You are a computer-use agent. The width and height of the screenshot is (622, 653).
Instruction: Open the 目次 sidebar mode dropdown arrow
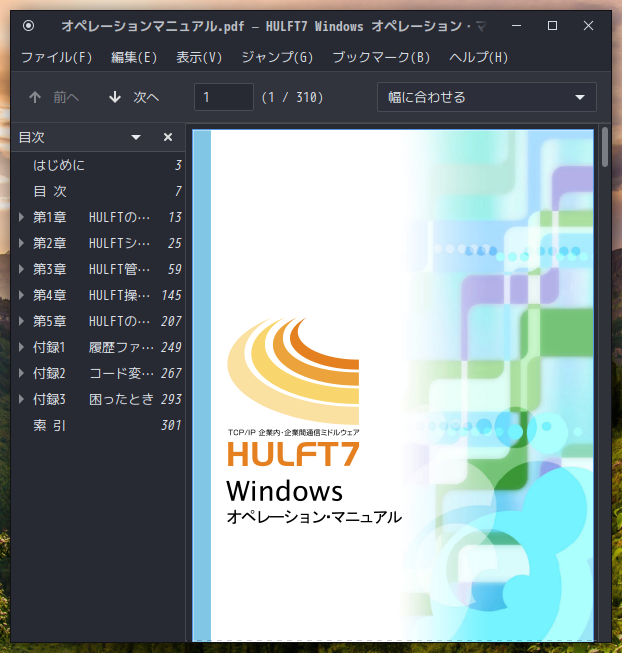click(x=136, y=137)
